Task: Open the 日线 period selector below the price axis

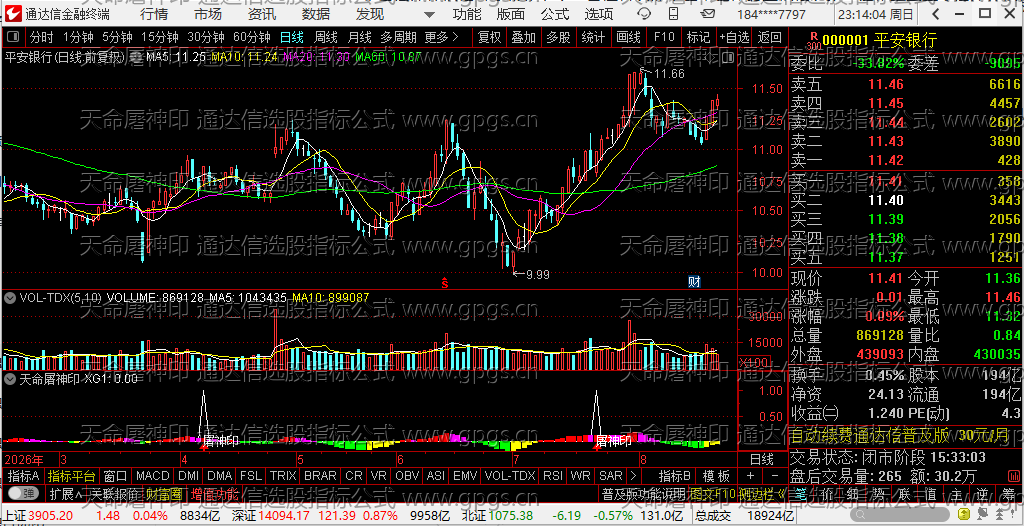Action: click(x=761, y=459)
